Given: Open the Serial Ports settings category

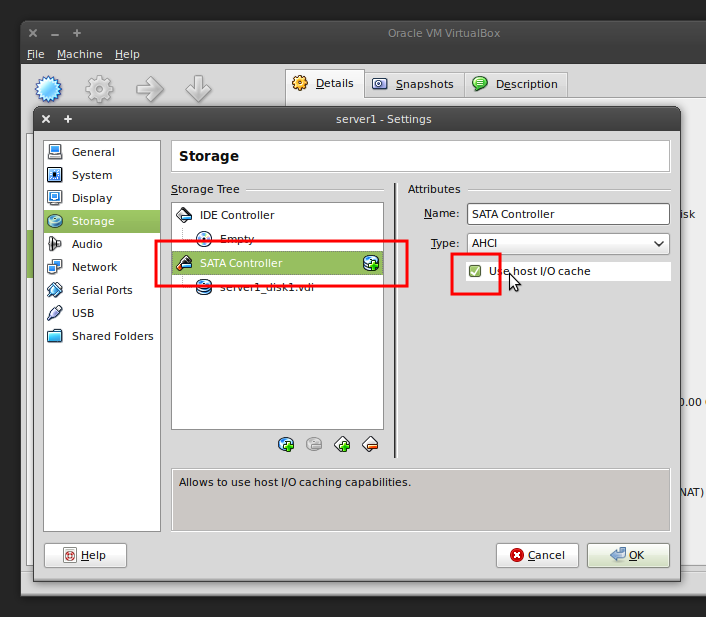Looking at the screenshot, I should tap(102, 290).
